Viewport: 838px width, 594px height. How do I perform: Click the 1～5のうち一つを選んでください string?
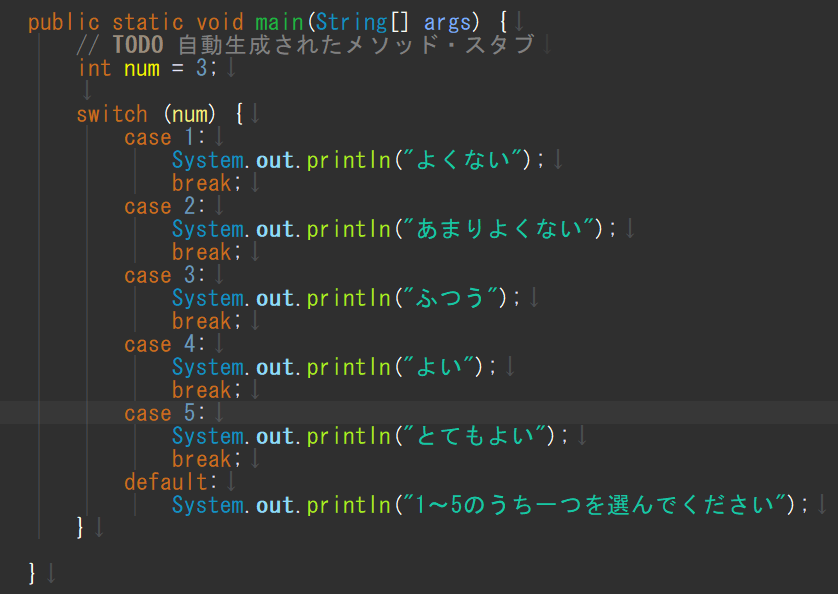point(595,505)
